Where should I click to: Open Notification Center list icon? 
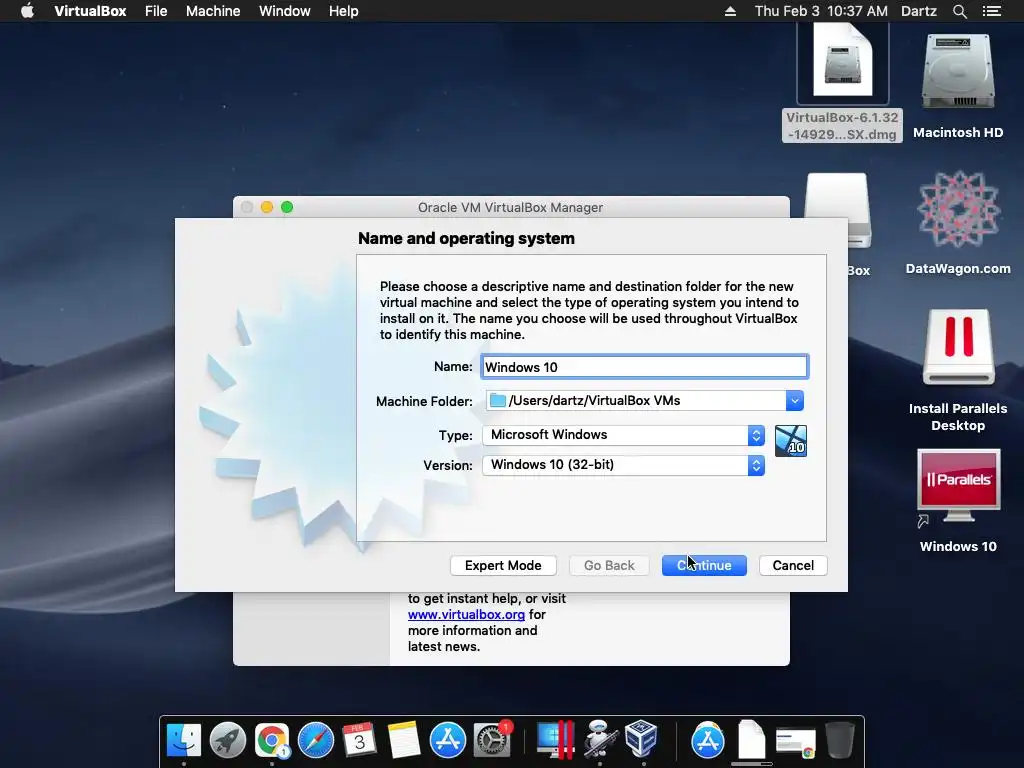[991, 11]
